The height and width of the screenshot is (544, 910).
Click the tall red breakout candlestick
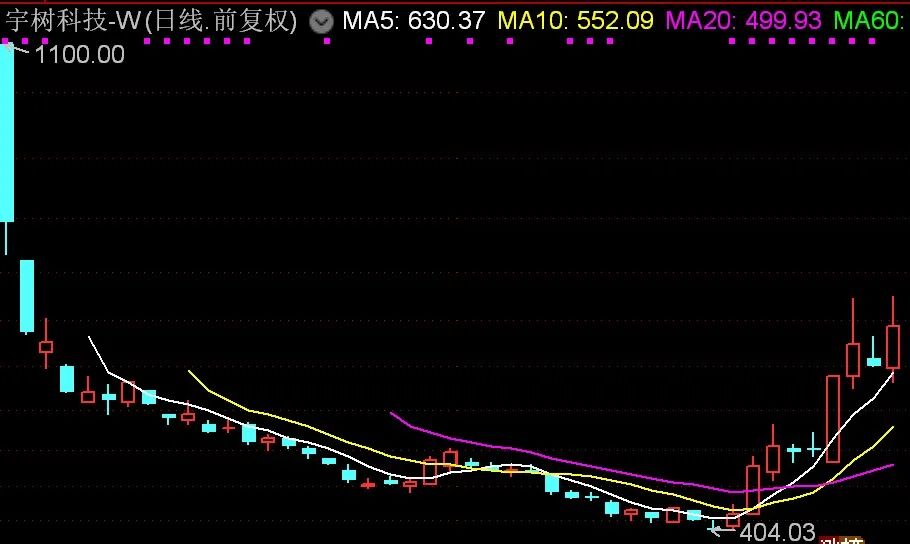click(833, 419)
